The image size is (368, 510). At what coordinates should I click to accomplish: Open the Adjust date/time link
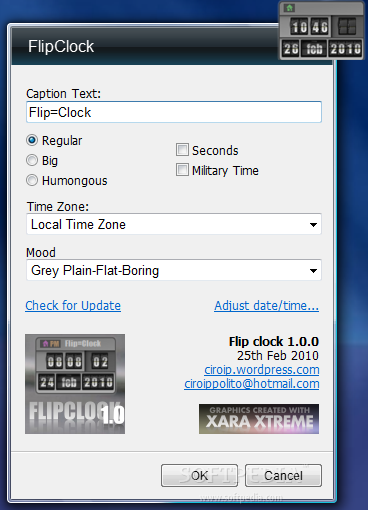(x=267, y=306)
